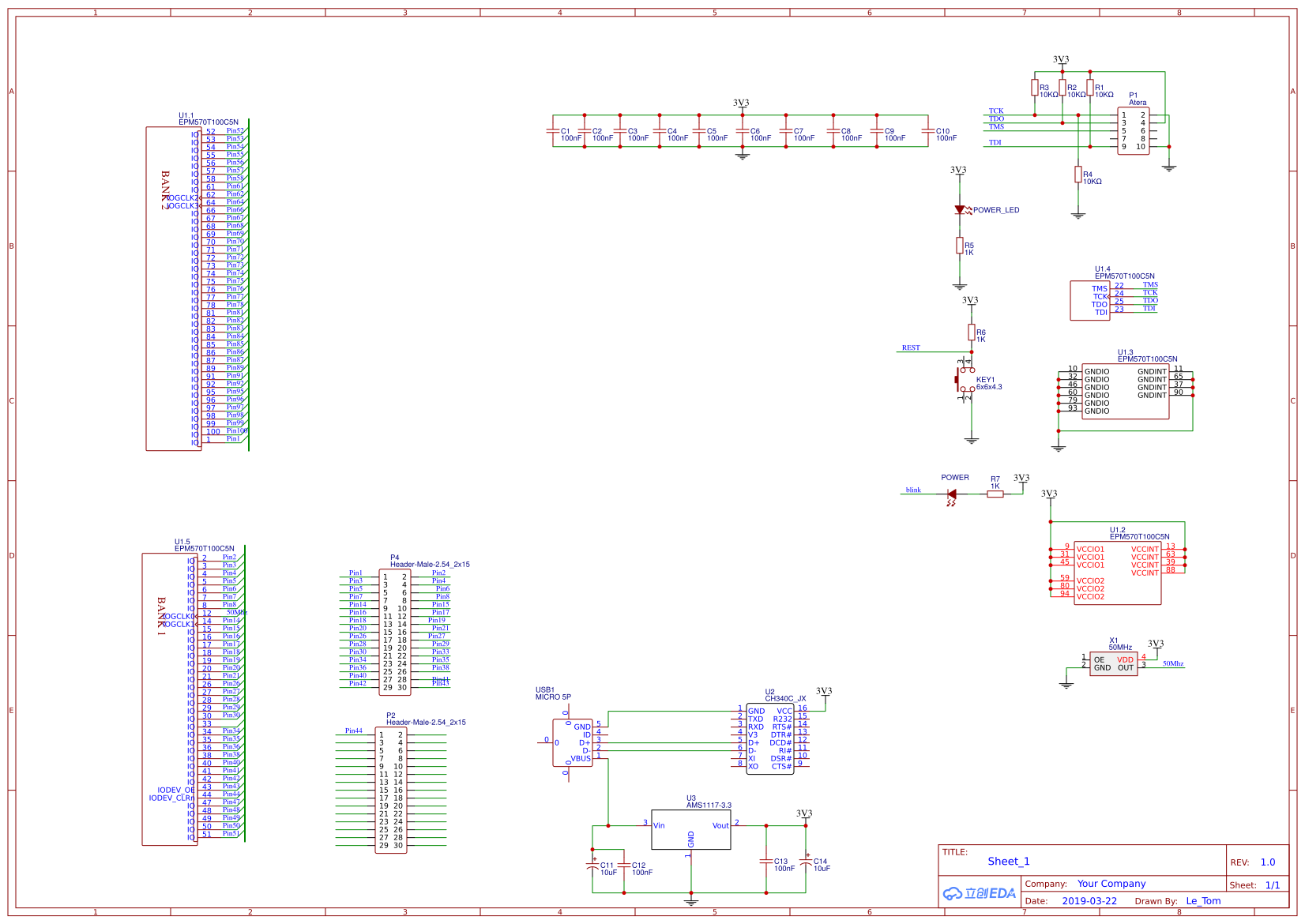Viewport: 1305px width, 924px height.
Task: Click the U1.5 BANK 1 block
Action: [169, 699]
